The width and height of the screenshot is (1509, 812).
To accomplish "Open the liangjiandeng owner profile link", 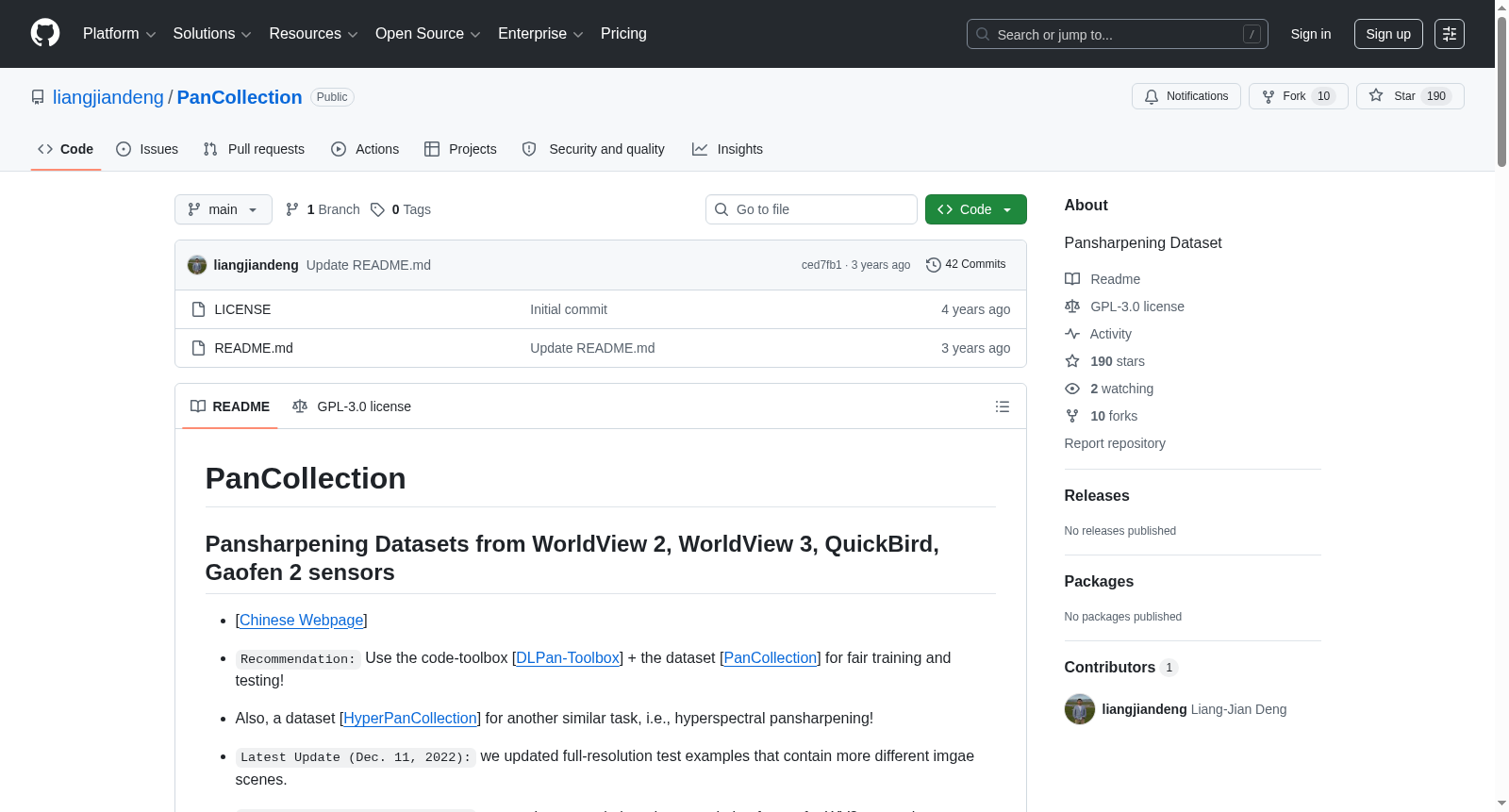I will click(x=108, y=97).
